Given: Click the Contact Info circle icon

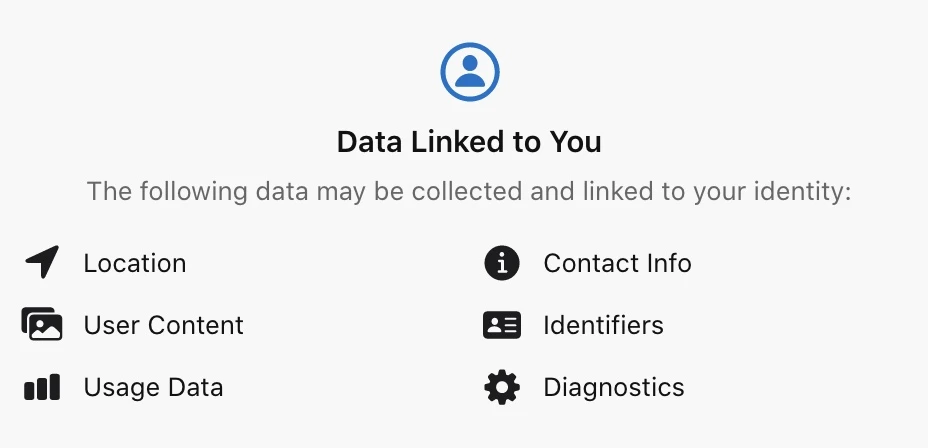Looking at the screenshot, I should [502, 263].
